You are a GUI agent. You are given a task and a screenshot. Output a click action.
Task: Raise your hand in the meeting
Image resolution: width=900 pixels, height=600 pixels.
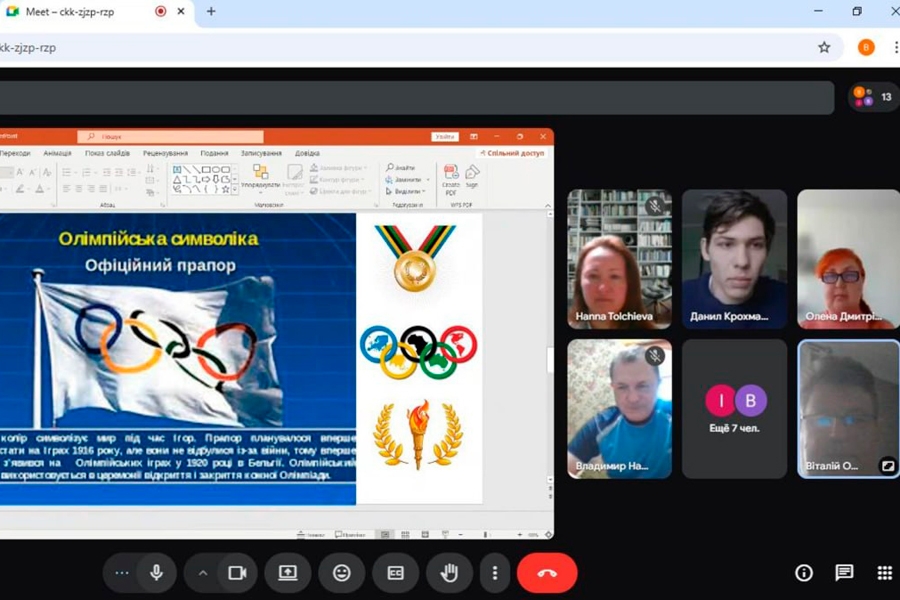click(449, 572)
